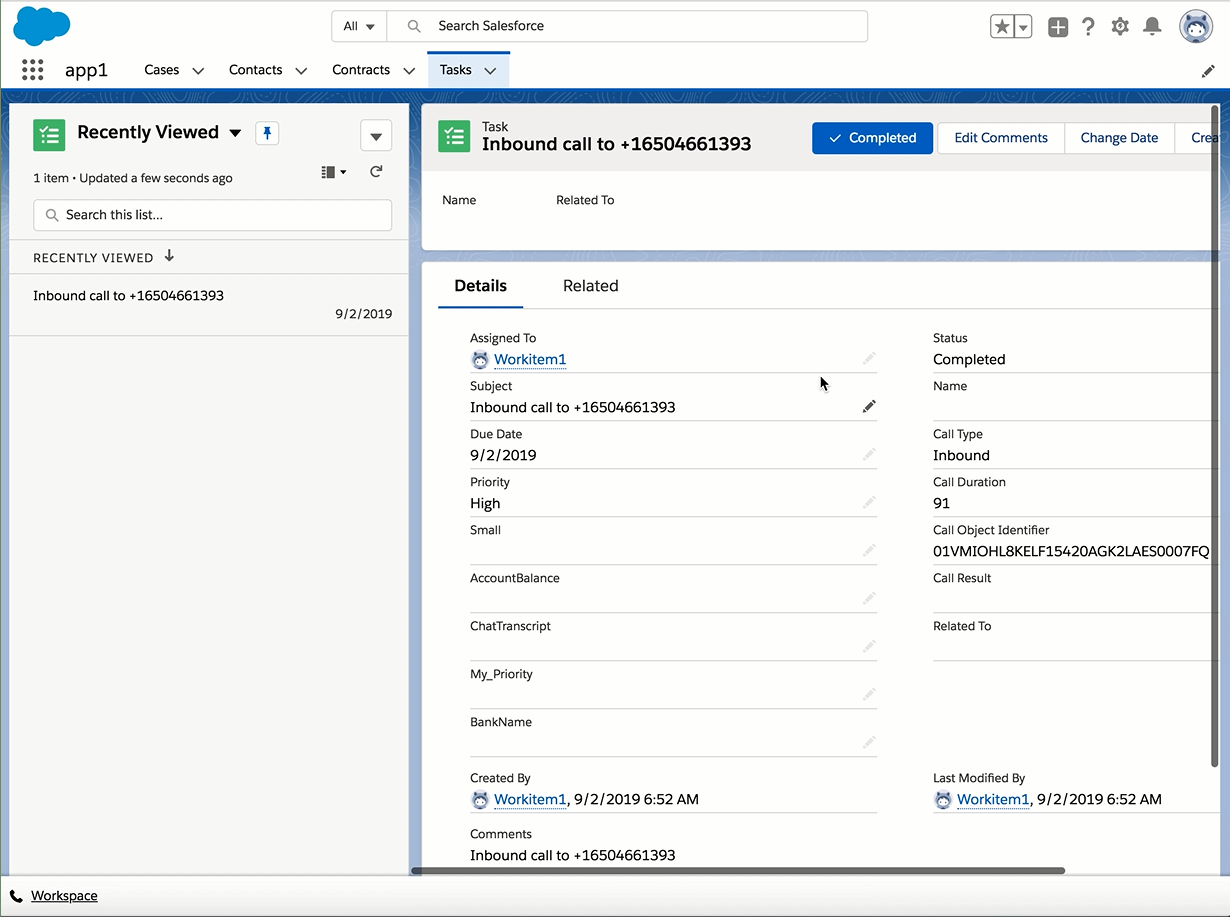This screenshot has width=1230, height=917.
Task: Toggle the pin for this list view
Action: coord(267,133)
